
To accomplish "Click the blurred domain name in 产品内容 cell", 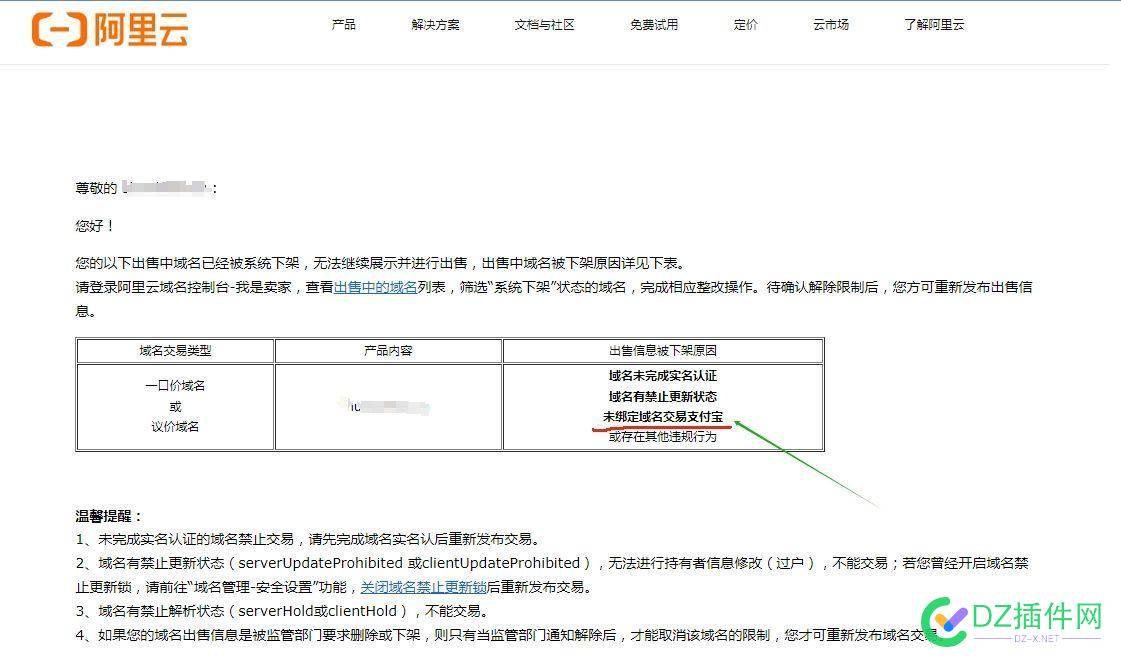I will point(387,407).
